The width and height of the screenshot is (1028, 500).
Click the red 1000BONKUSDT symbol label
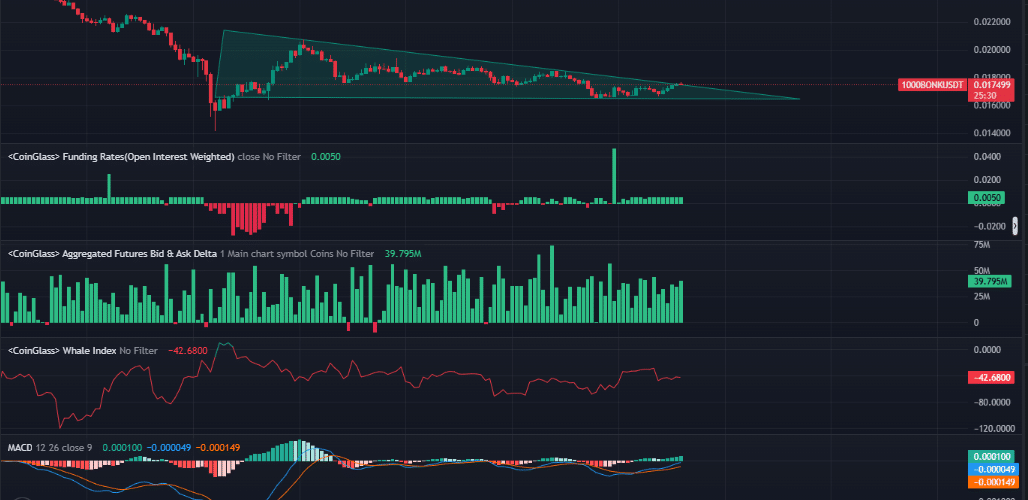pyautogui.click(x=933, y=86)
